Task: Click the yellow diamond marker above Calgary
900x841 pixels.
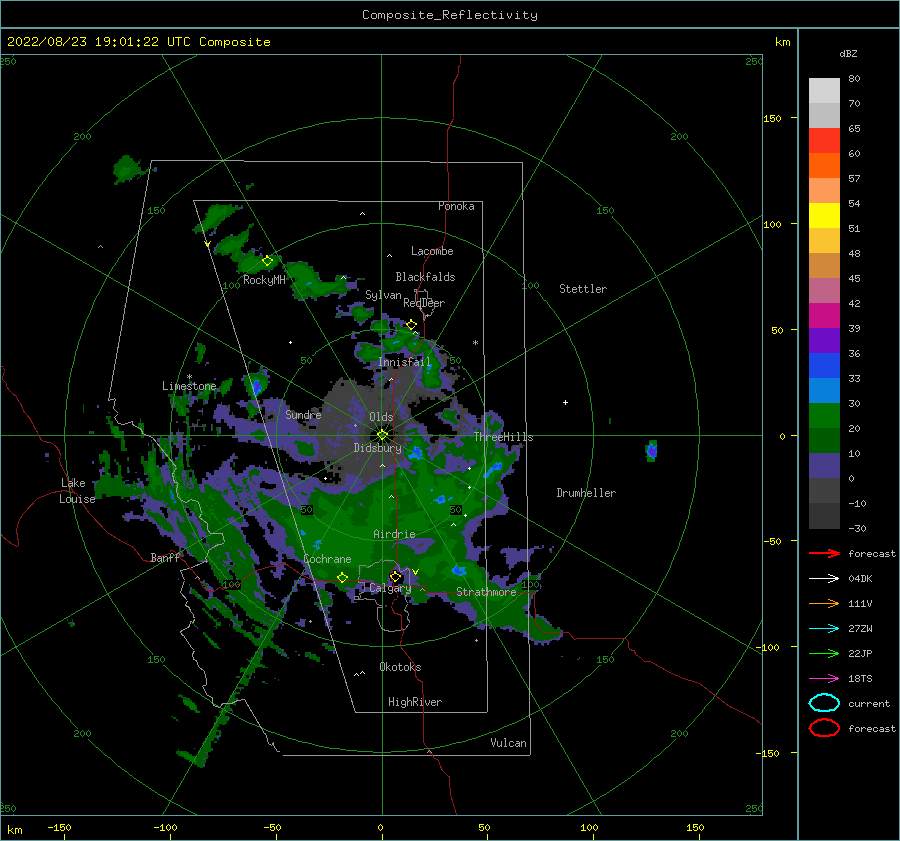Action: (395, 576)
